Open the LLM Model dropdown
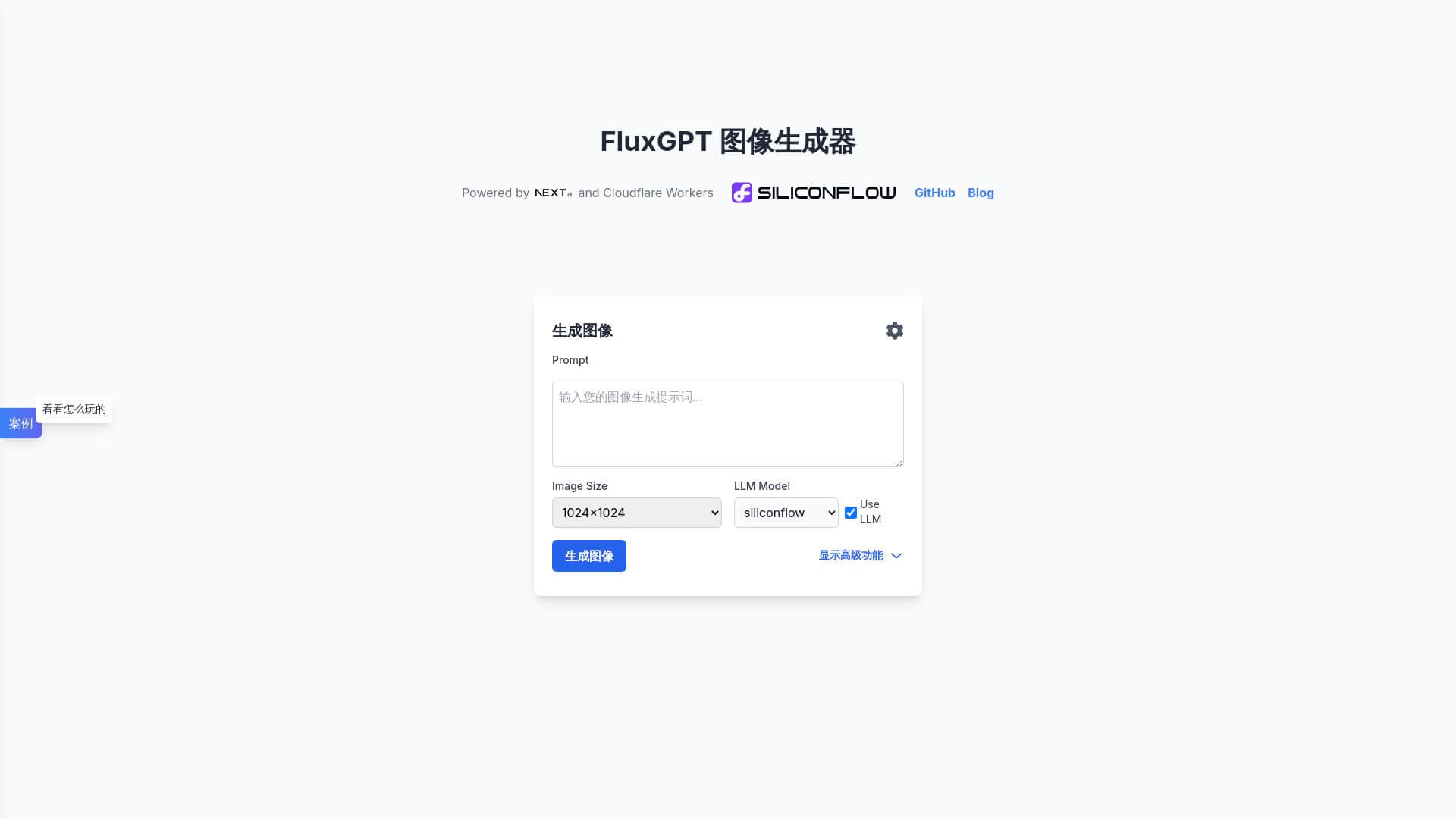Screen dimensions: 1456x819 786,512
